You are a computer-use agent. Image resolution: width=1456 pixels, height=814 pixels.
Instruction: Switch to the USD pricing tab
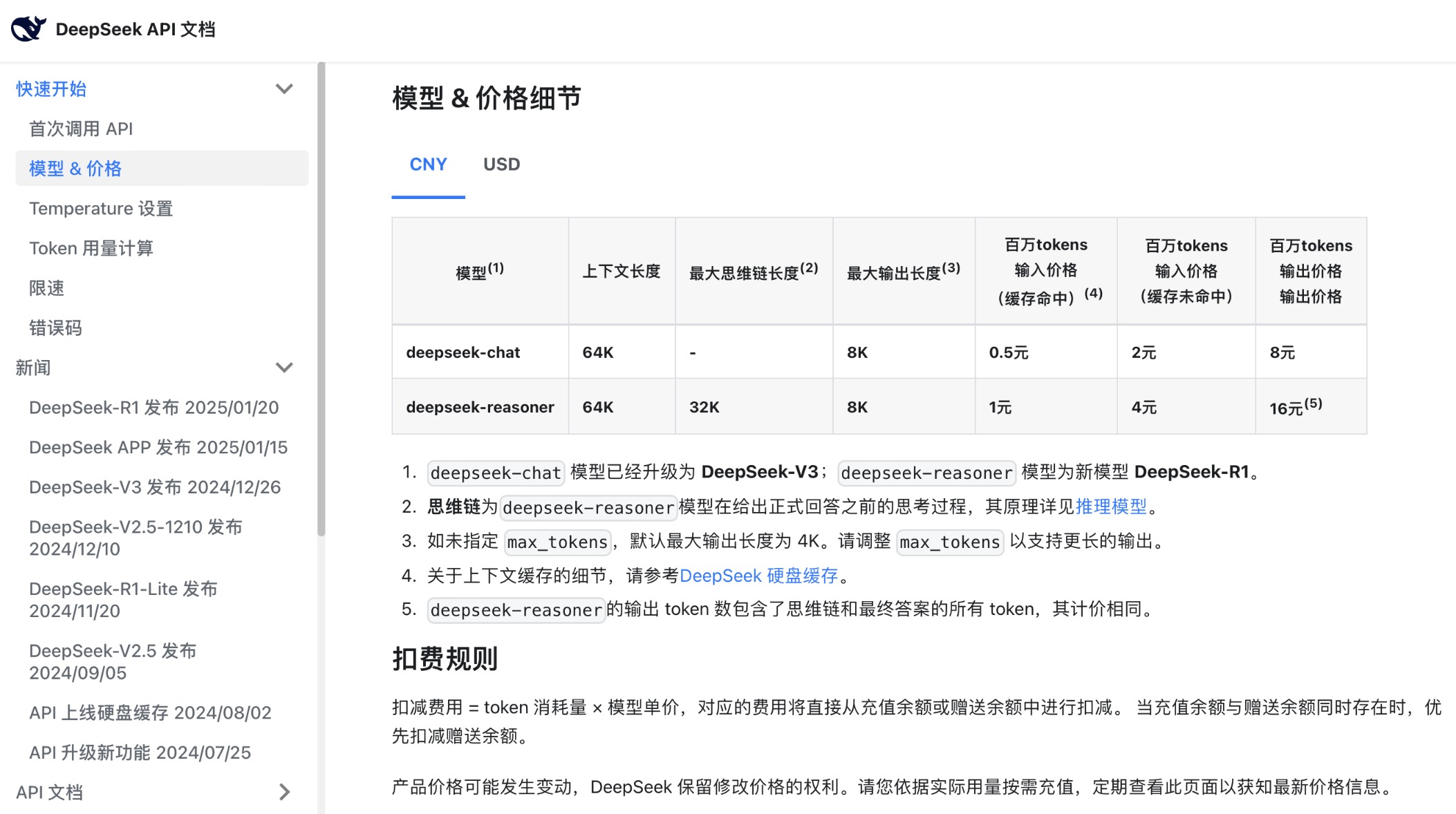point(501,164)
